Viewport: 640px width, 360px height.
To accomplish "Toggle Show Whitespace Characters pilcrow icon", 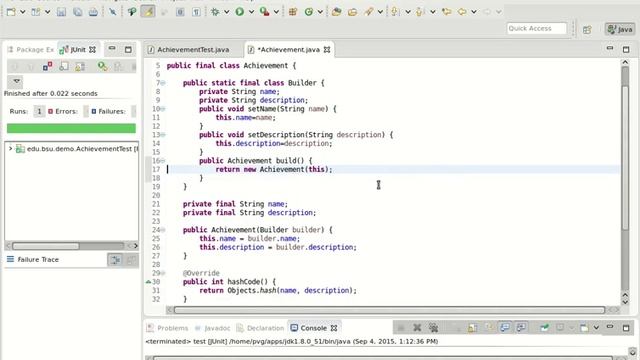I will click(196, 12).
